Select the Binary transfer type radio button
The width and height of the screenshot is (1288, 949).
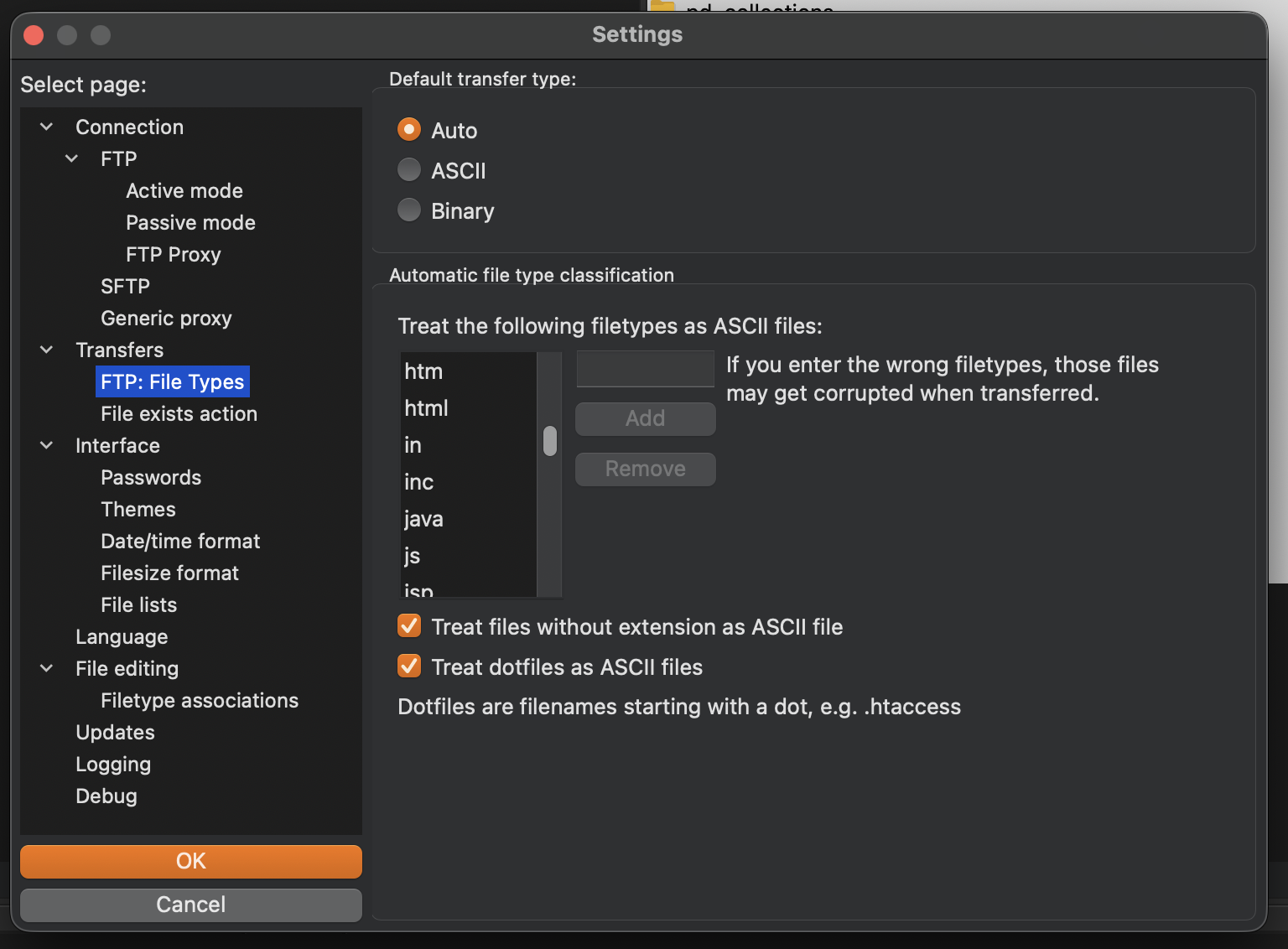(409, 210)
